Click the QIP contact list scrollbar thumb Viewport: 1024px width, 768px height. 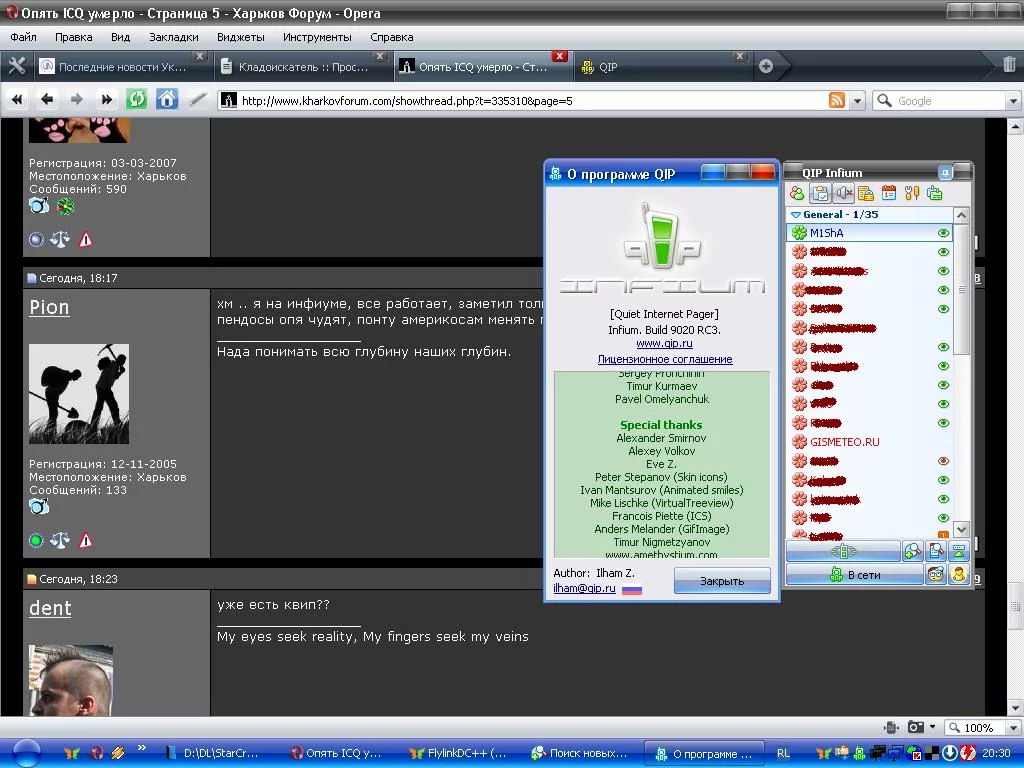[x=961, y=290]
